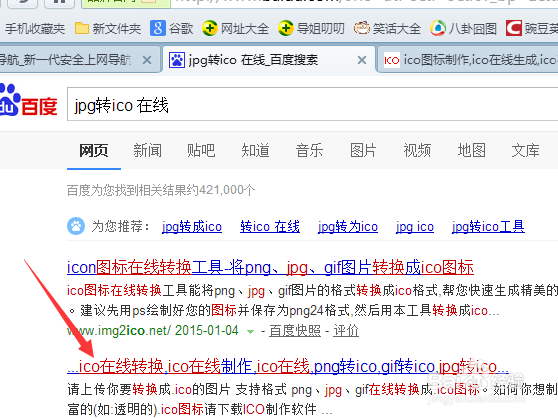Select the jpg转ico 在线_百度搜索 tab

(x=269, y=60)
